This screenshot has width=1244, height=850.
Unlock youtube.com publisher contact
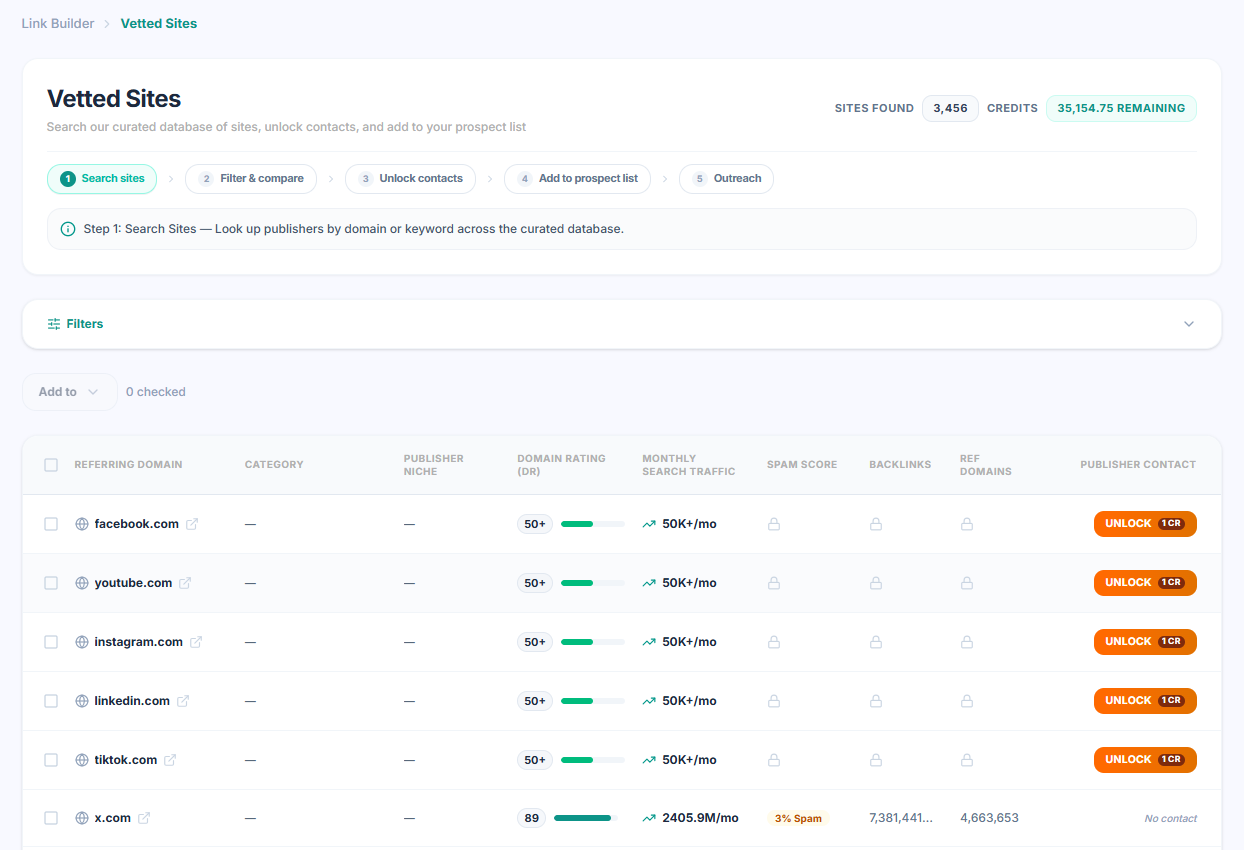1145,583
